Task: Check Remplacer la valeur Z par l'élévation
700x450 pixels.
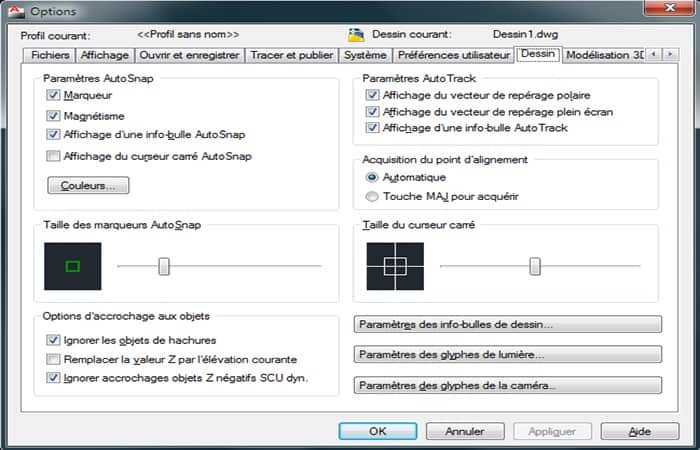Action: point(53,359)
